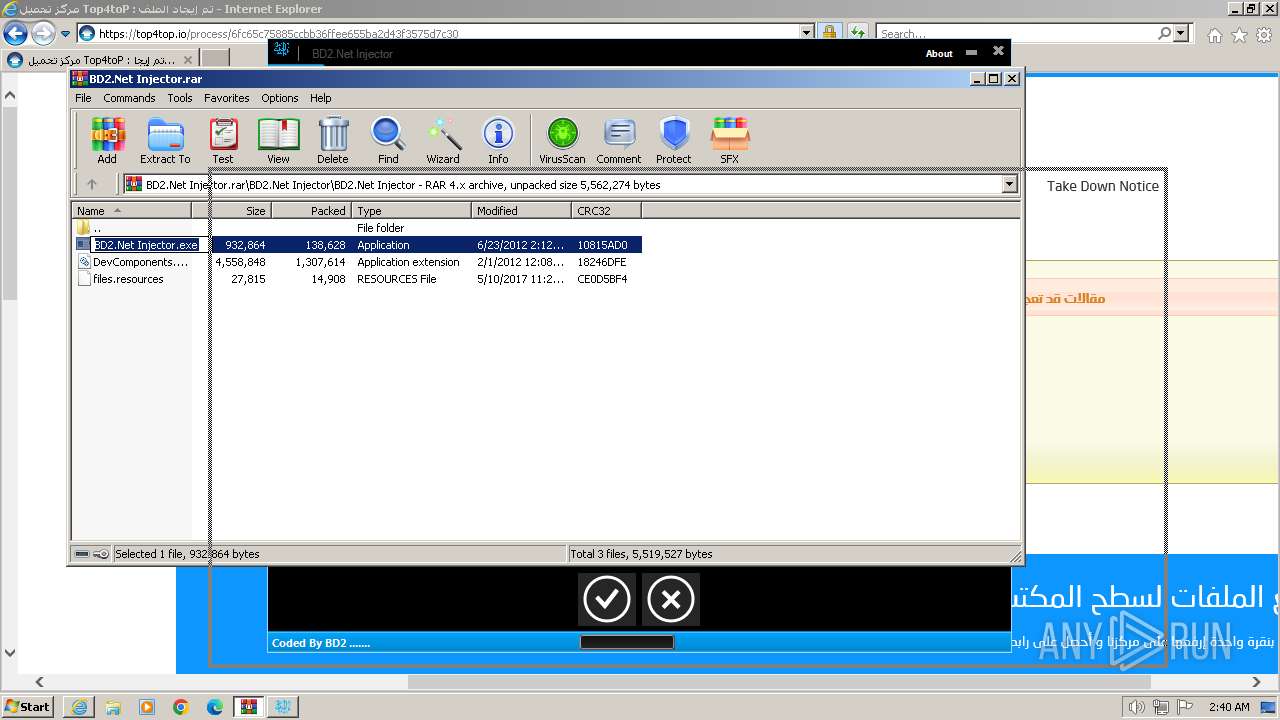Sort by the CRC32 column header
1280x720 pixels.
point(606,211)
